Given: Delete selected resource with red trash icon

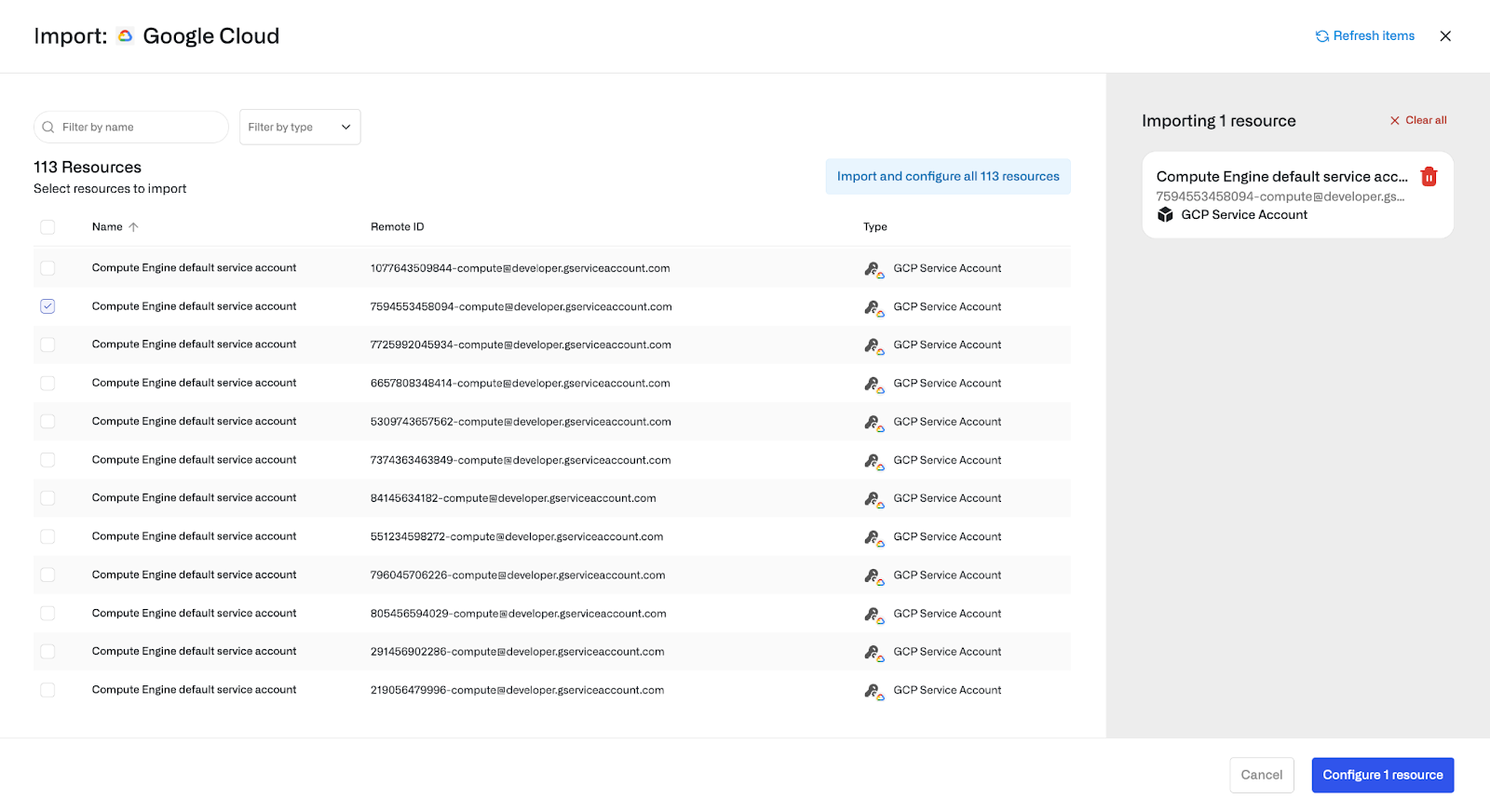Looking at the screenshot, I should tap(1429, 177).
